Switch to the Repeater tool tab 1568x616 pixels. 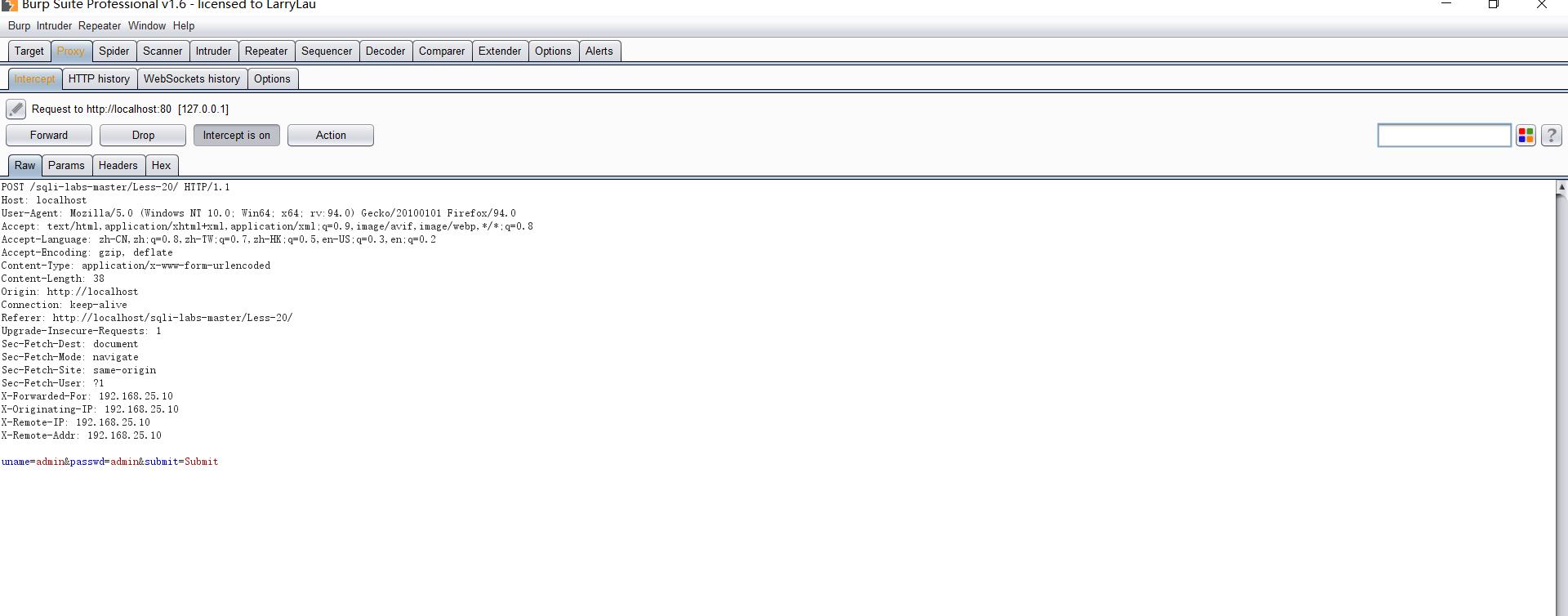tap(266, 51)
